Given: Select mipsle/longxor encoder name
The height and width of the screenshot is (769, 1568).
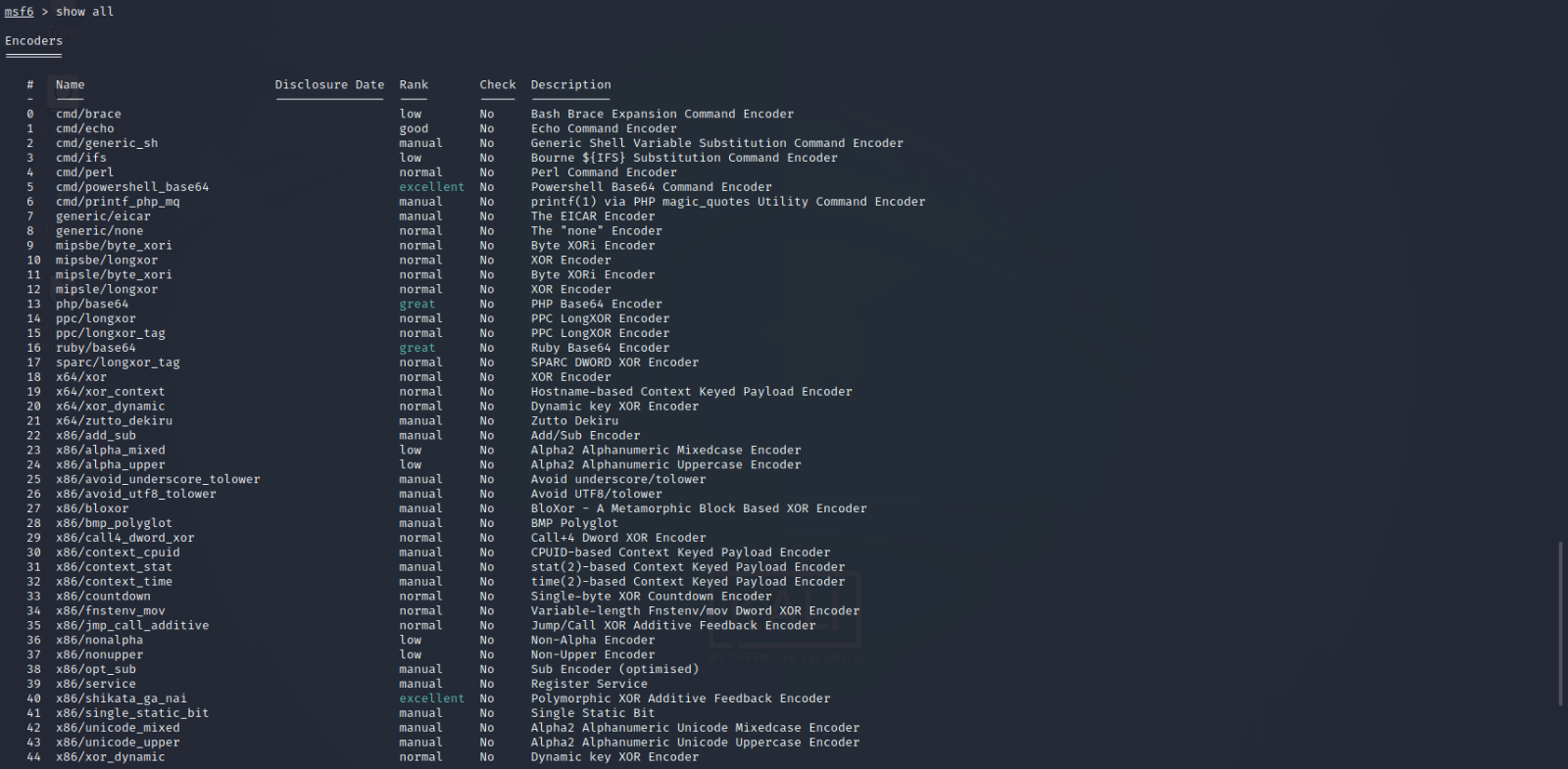Looking at the screenshot, I should pos(107,290).
